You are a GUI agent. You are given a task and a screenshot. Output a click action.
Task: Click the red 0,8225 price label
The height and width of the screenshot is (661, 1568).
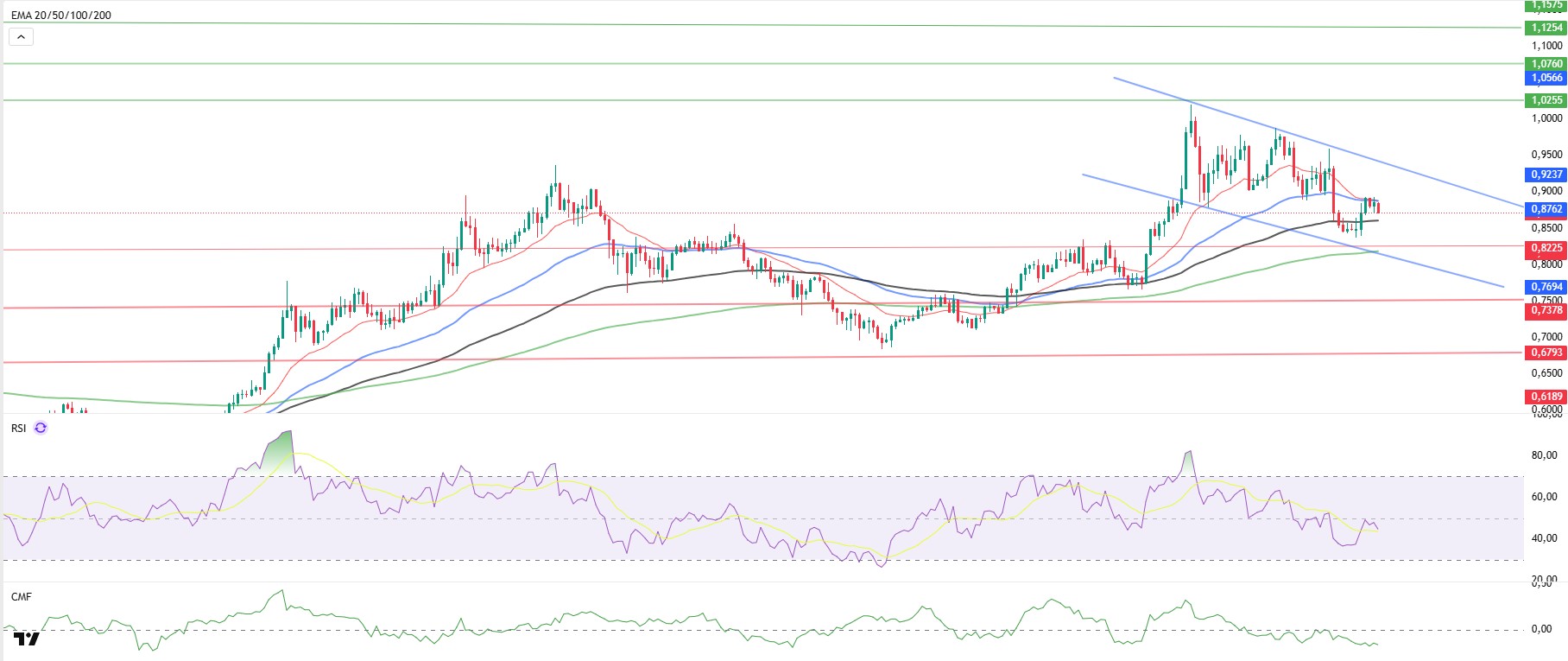click(x=1546, y=248)
